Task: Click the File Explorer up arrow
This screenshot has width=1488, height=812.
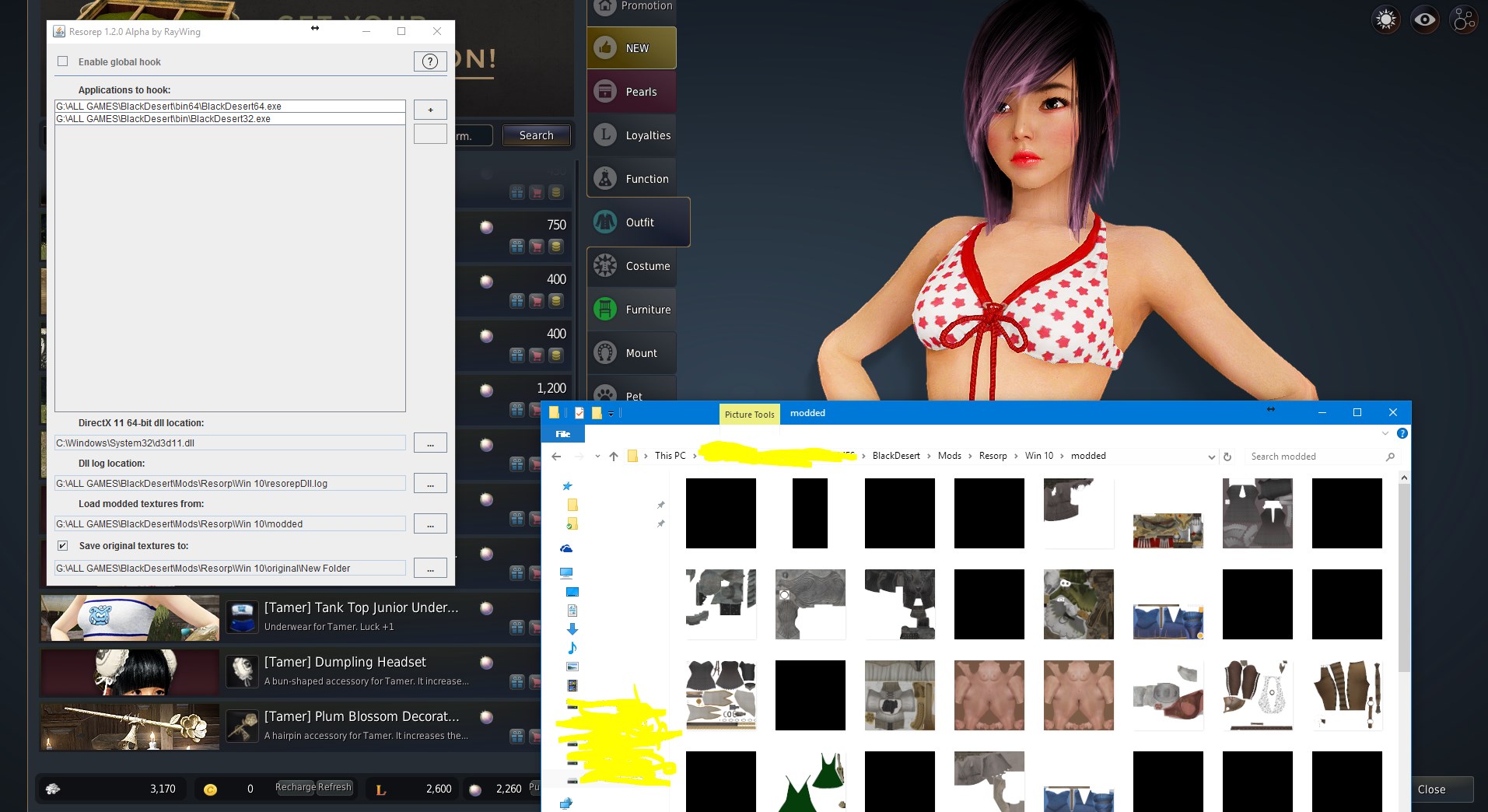Action: pyautogui.click(x=614, y=457)
